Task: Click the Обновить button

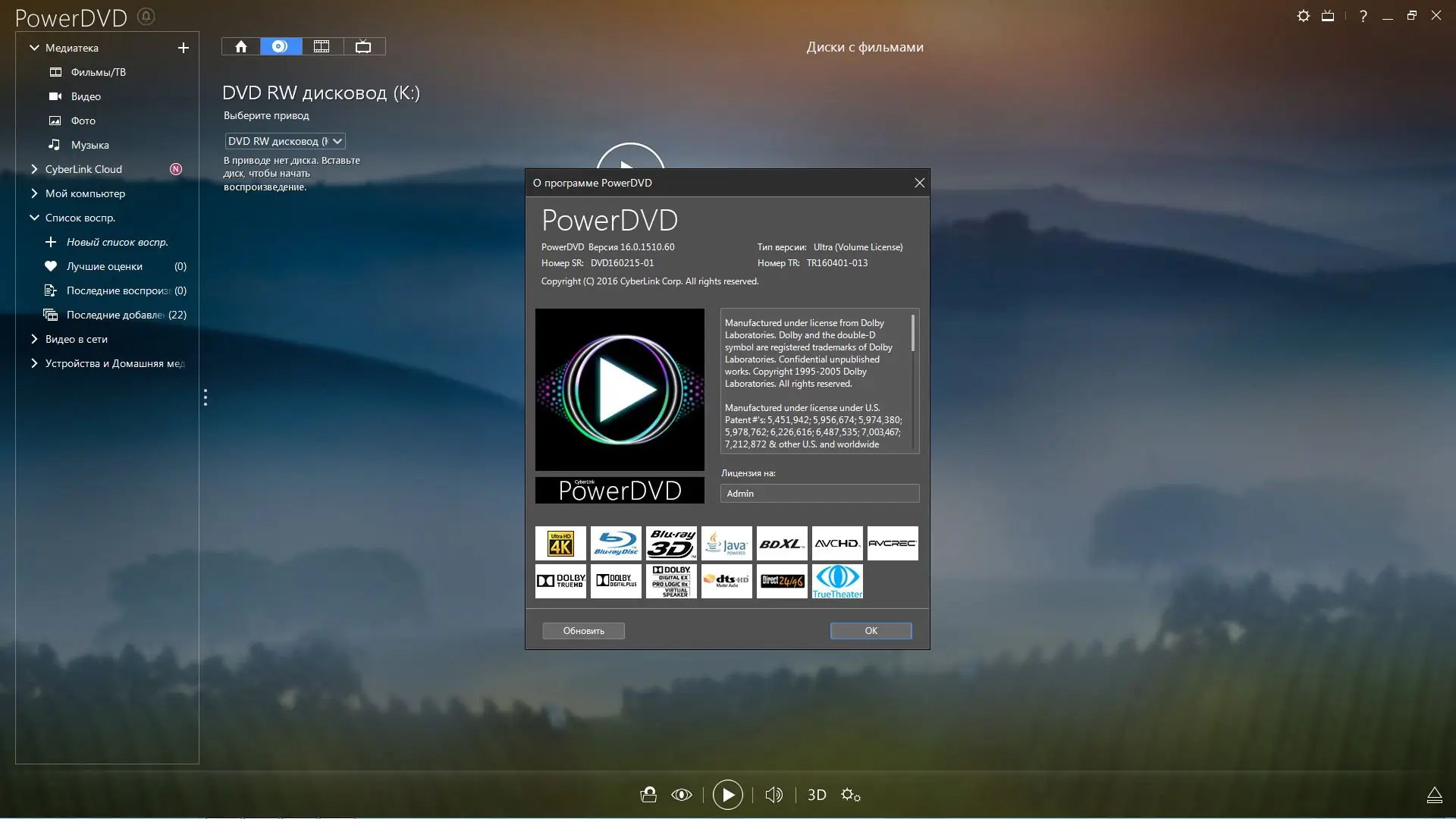Action: (583, 631)
